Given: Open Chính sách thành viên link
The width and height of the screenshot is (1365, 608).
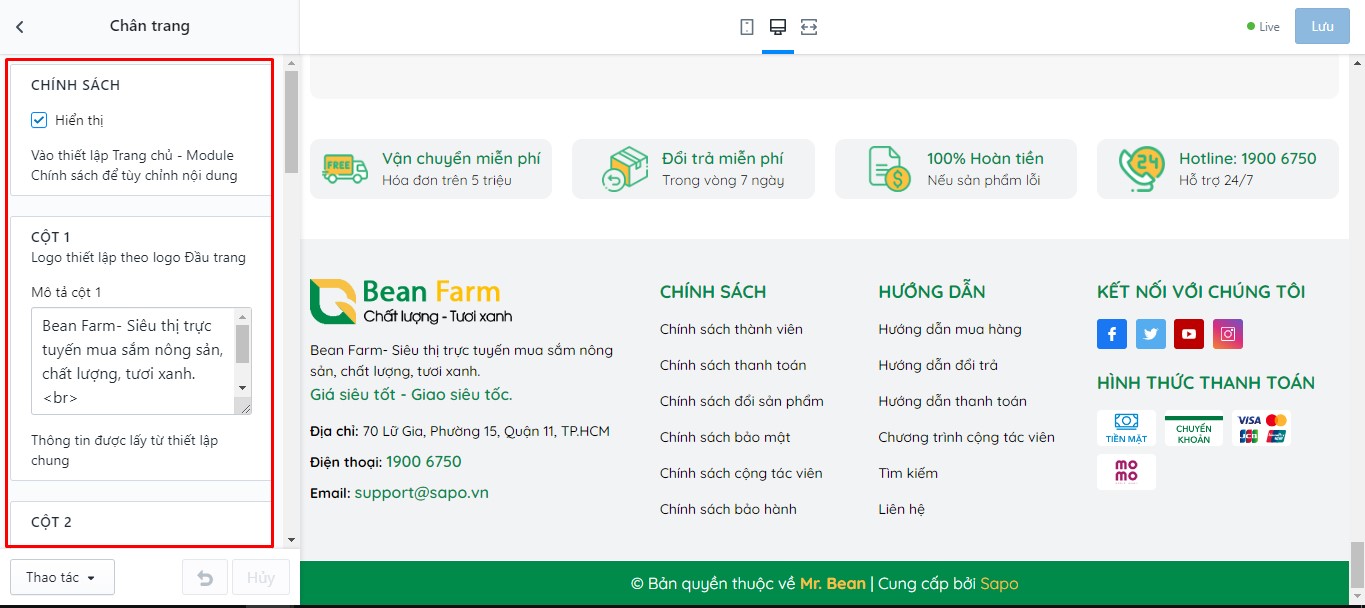Looking at the screenshot, I should 731,329.
